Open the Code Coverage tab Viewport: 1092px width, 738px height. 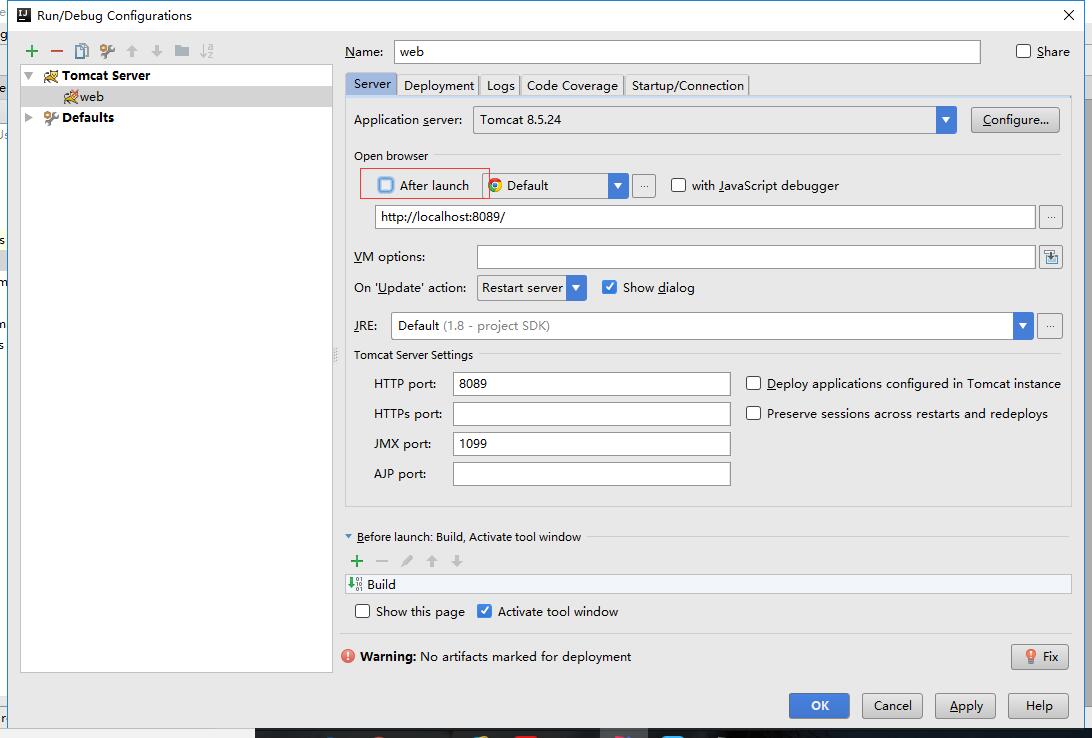pyautogui.click(x=572, y=86)
